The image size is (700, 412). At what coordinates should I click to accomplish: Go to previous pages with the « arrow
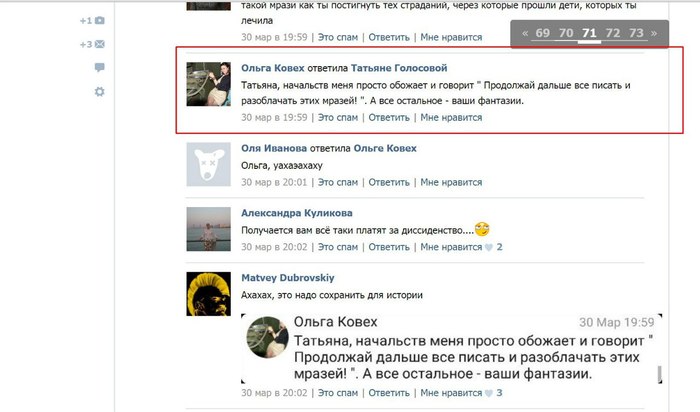pos(525,33)
